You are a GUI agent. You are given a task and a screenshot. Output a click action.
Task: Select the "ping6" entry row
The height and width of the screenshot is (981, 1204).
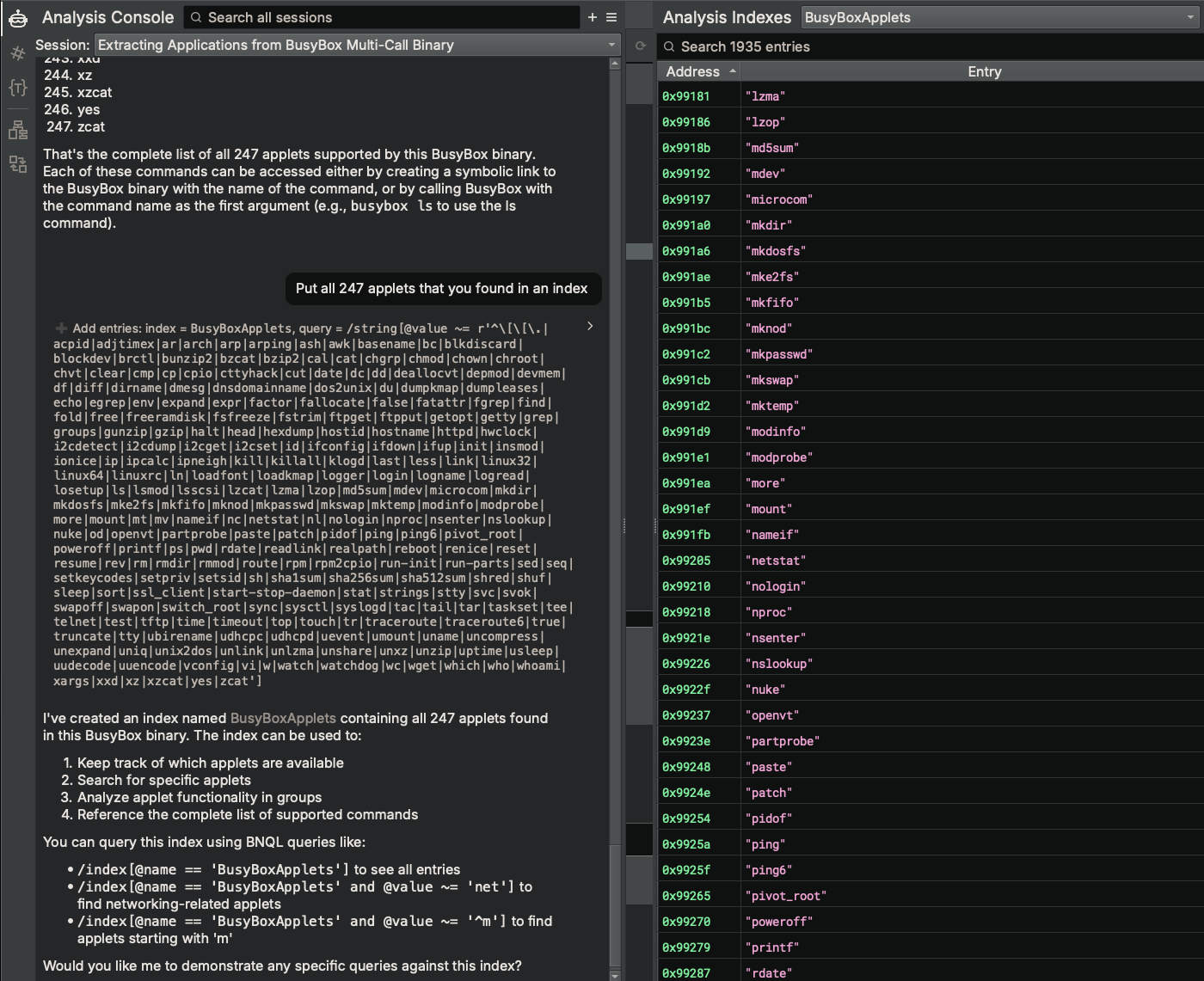coord(931,870)
